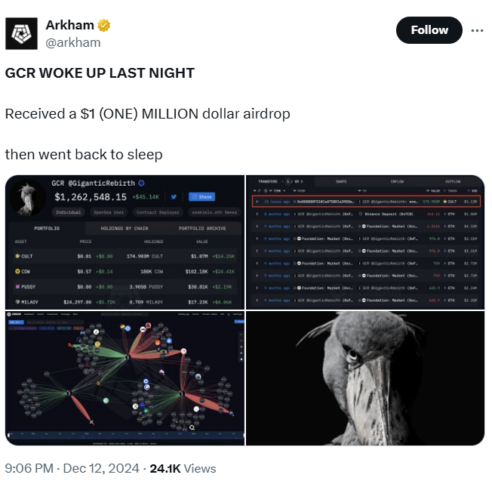Switch to Holdings By Chain tab
Screen dimensions: 492x484
[x=124, y=228]
